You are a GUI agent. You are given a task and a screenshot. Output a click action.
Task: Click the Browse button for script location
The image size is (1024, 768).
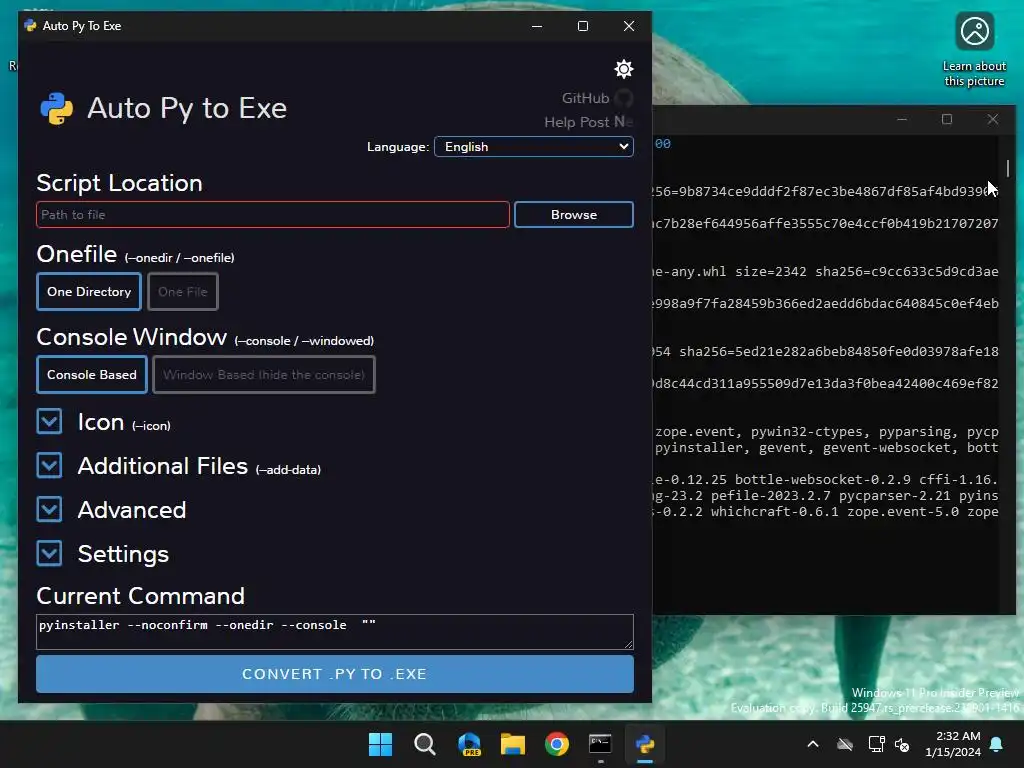tap(573, 215)
